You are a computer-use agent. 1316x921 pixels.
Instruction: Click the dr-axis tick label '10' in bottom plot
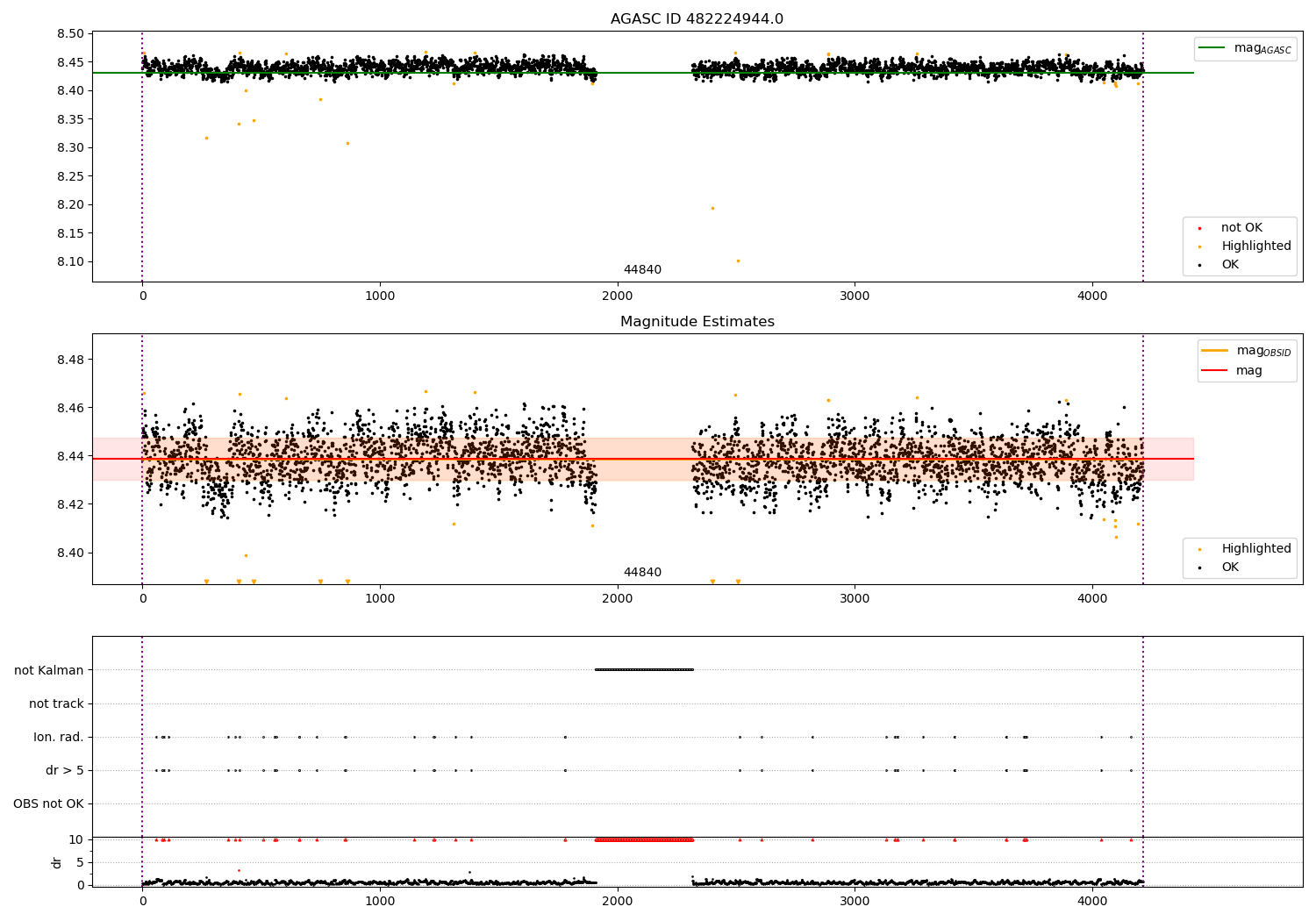click(x=76, y=840)
